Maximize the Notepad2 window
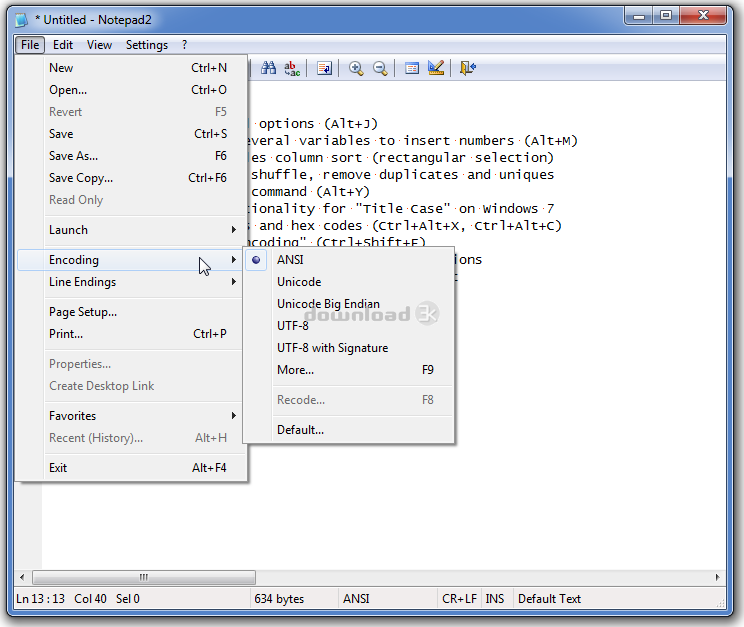The image size is (744, 627). (666, 16)
